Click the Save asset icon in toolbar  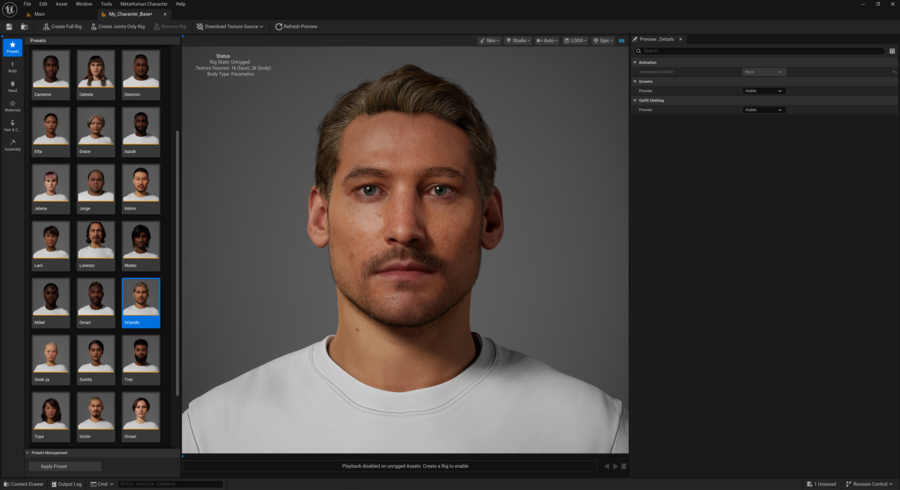[x=9, y=26]
